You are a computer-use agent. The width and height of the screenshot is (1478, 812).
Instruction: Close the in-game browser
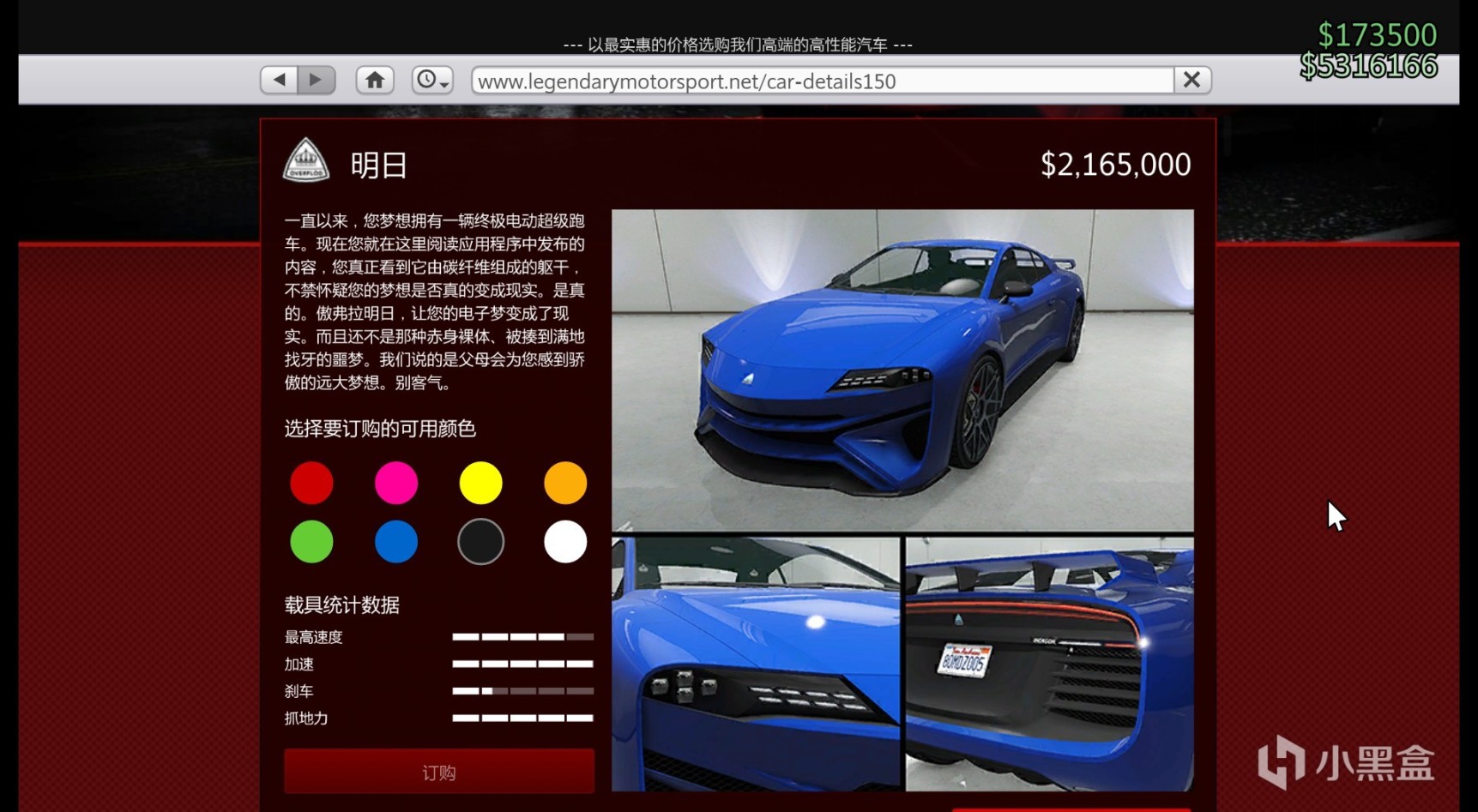click(1191, 80)
